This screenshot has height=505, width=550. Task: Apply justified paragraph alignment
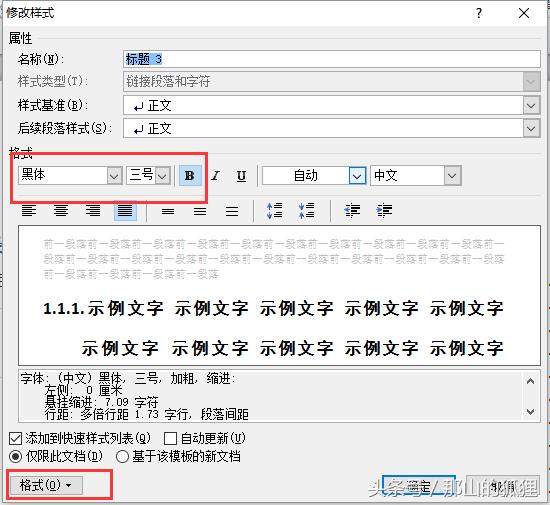125,211
